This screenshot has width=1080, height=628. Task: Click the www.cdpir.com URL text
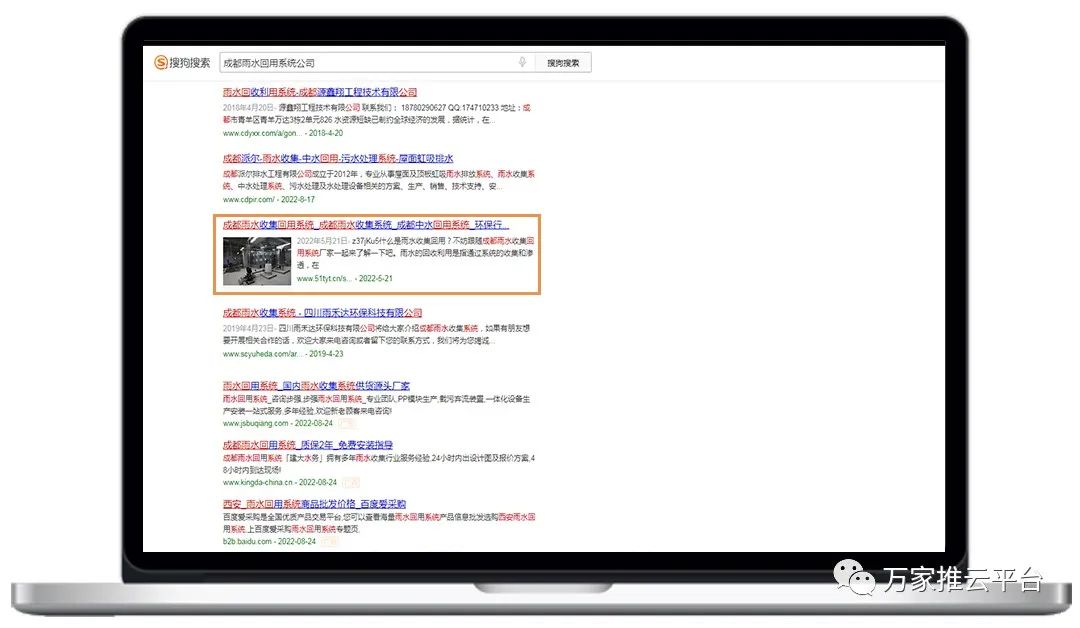pyautogui.click(x=248, y=199)
